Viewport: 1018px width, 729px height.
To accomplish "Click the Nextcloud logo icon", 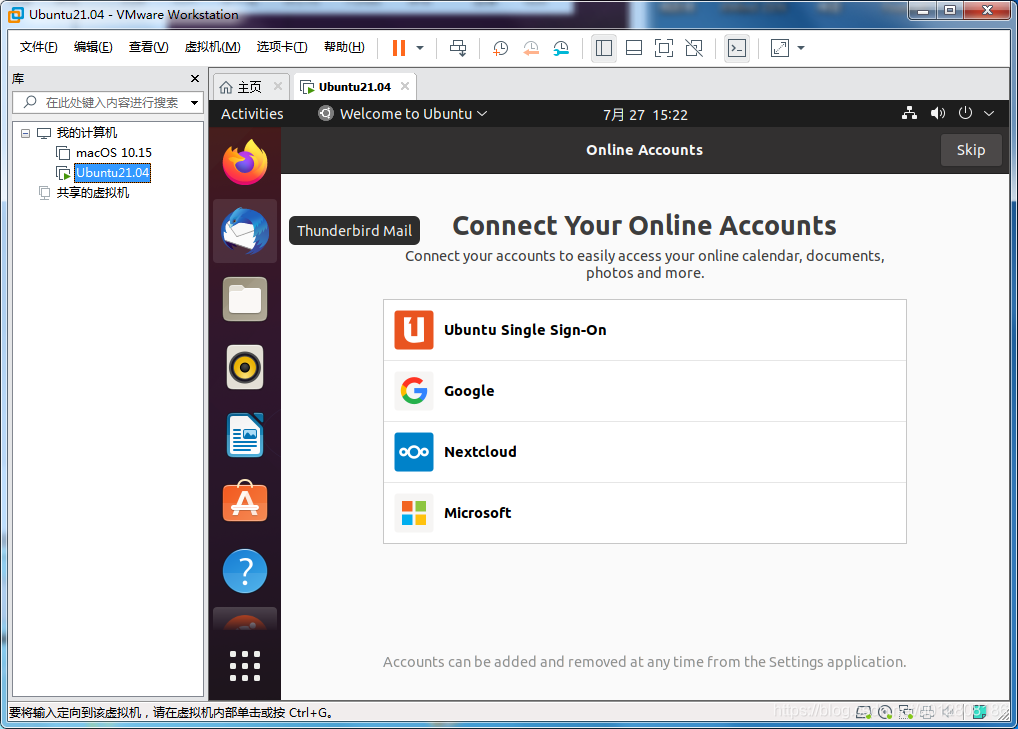I will 414,452.
